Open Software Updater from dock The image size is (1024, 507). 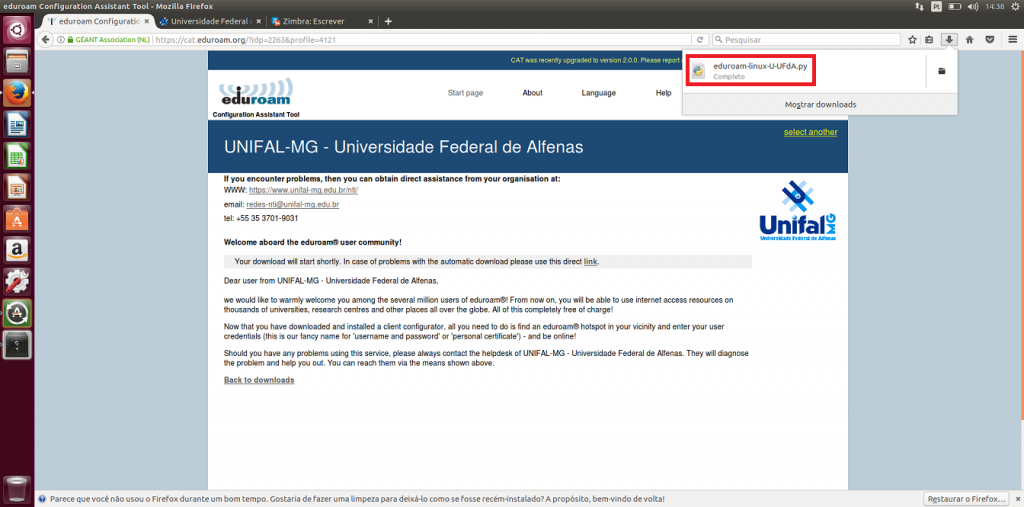(x=17, y=313)
